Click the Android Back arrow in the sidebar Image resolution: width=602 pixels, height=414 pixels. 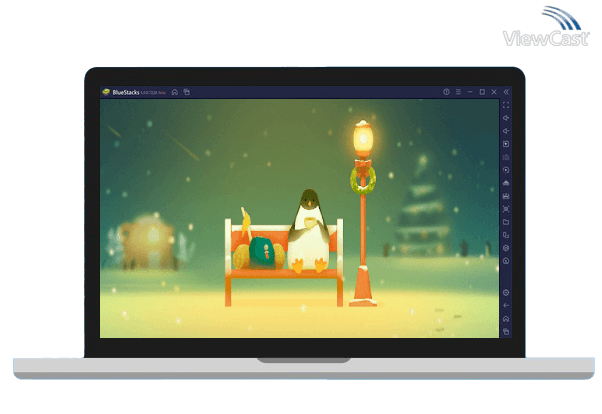(x=506, y=306)
